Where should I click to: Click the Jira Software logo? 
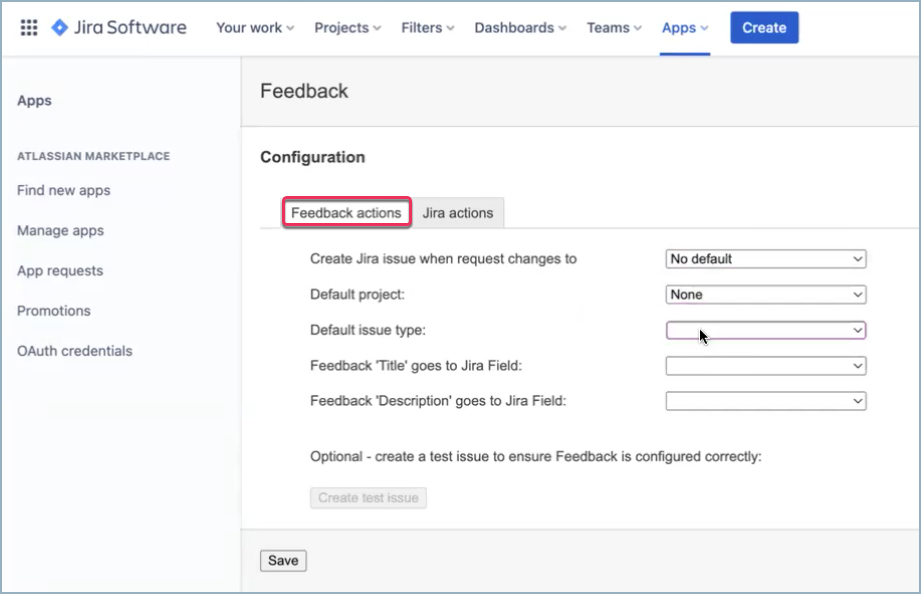pyautogui.click(x=119, y=28)
